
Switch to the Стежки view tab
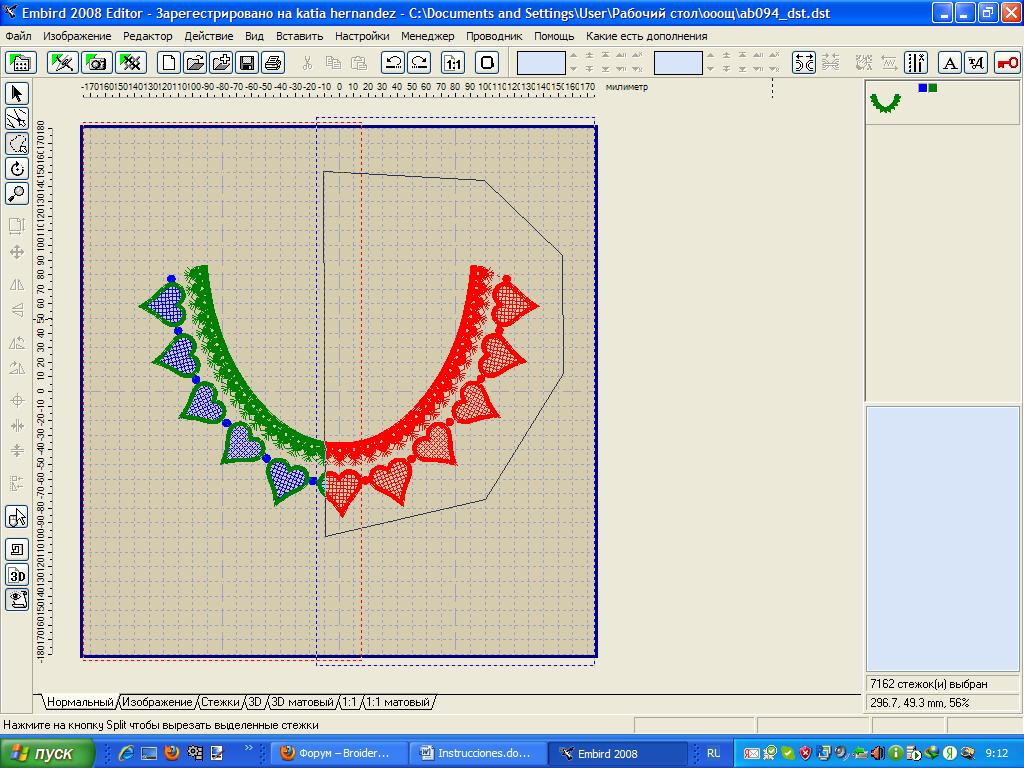coord(220,703)
